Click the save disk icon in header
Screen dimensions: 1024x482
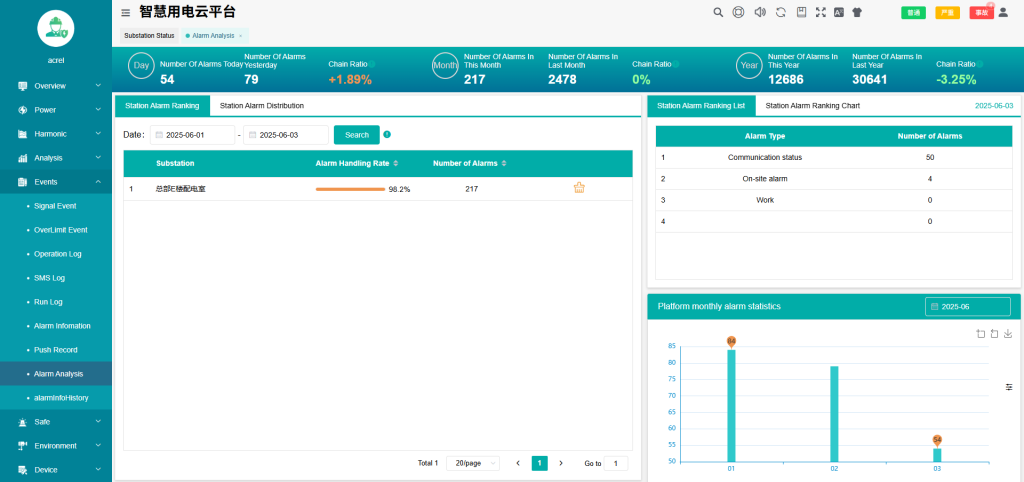801,12
